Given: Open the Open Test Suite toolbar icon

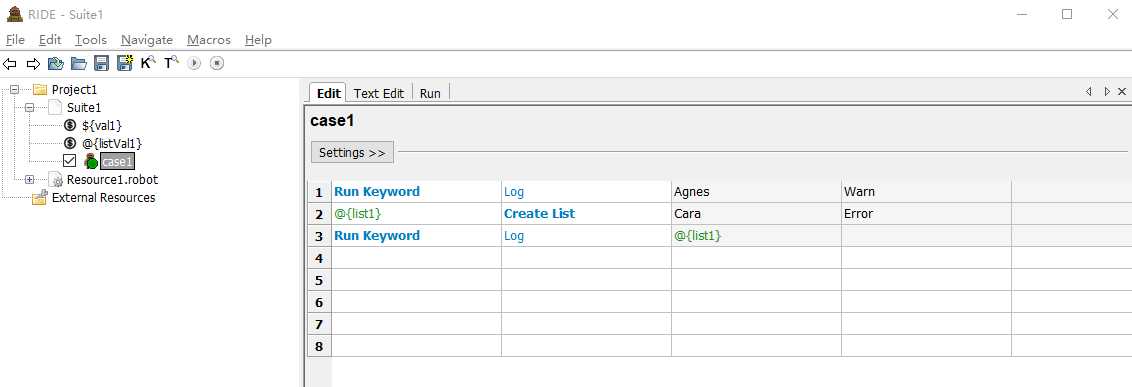Looking at the screenshot, I should [56, 64].
